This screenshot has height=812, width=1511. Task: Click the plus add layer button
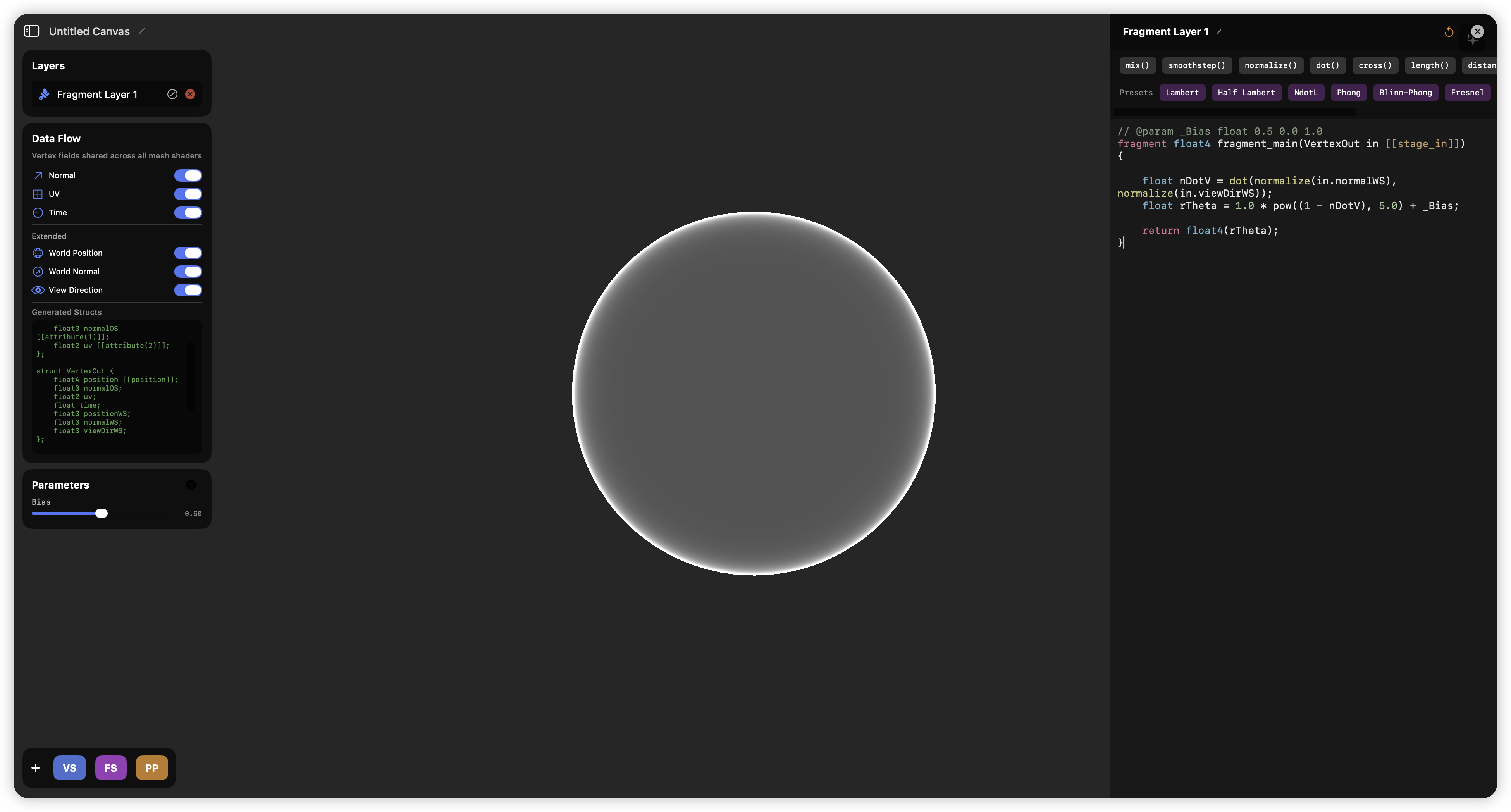pyautogui.click(x=36, y=768)
